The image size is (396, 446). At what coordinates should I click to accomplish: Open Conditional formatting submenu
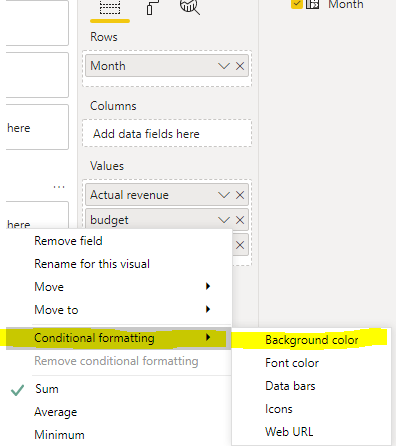pyautogui.click(x=118, y=338)
